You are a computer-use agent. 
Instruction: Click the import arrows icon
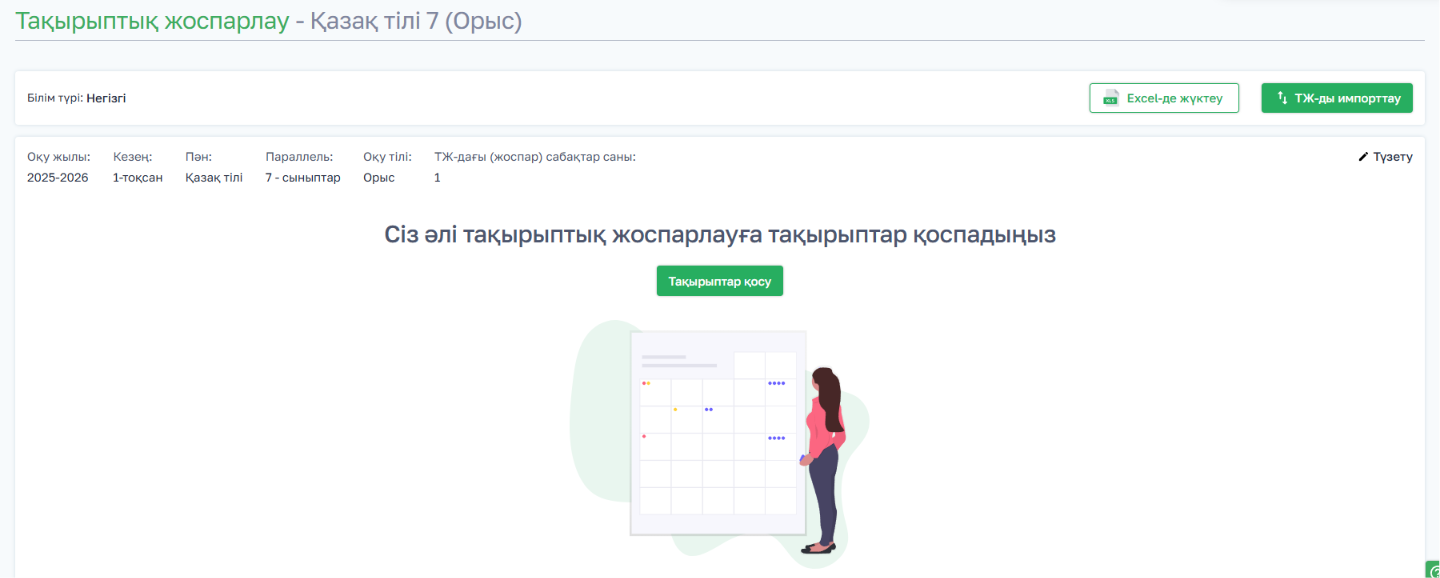click(1282, 98)
